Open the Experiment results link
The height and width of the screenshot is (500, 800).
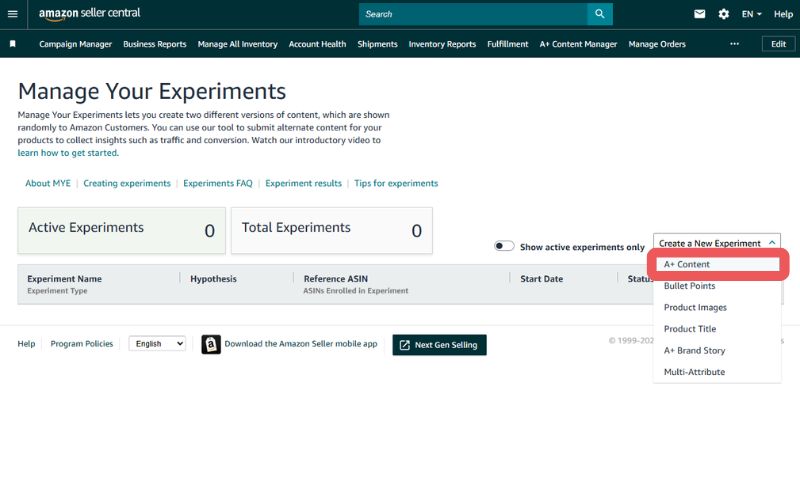click(304, 183)
